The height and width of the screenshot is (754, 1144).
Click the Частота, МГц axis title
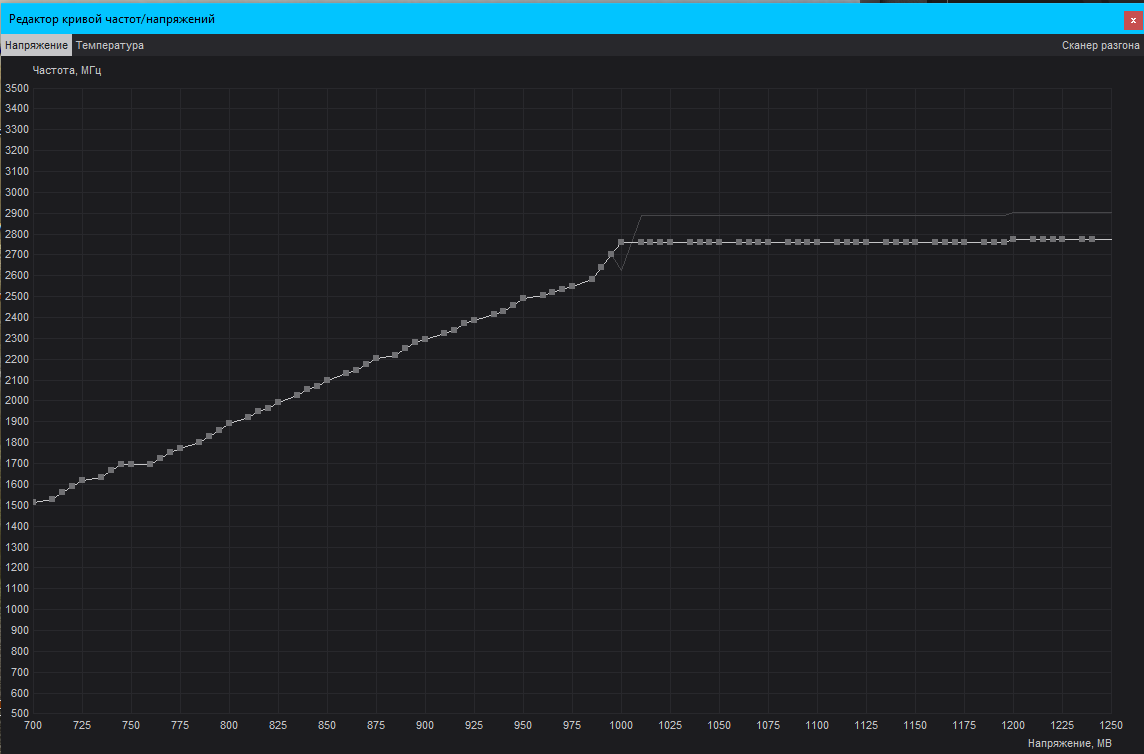67,71
